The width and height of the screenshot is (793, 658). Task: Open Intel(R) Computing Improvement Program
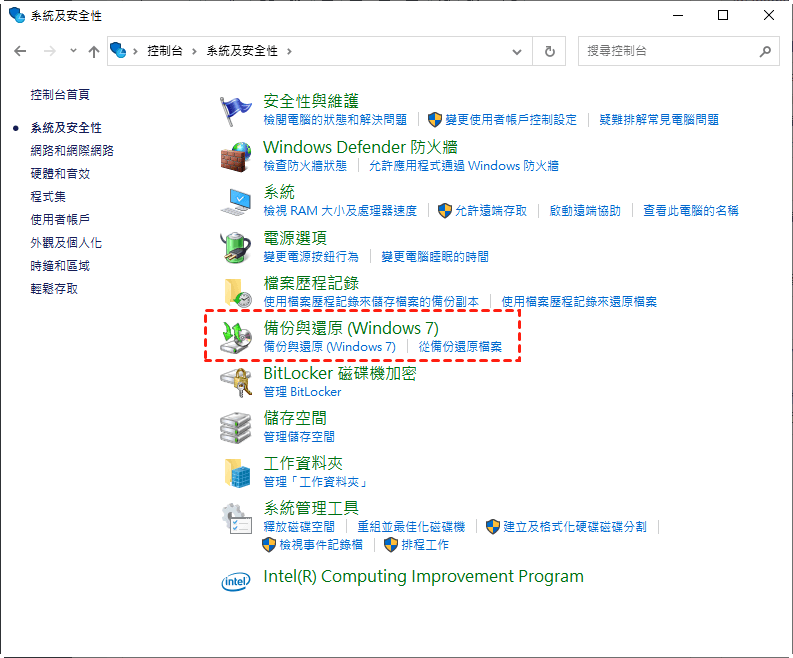[x=423, y=577]
